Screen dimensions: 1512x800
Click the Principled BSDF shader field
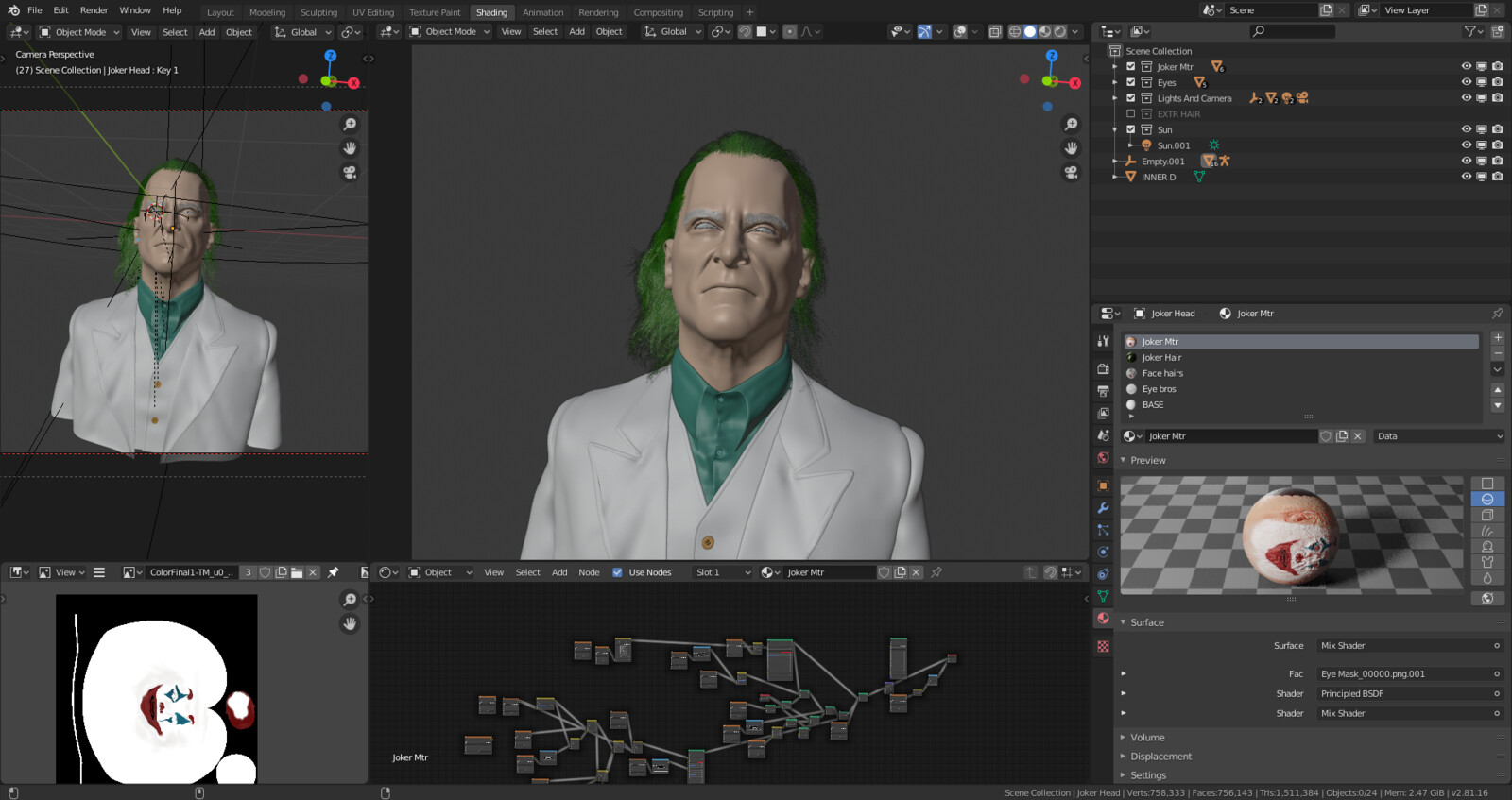click(1409, 693)
